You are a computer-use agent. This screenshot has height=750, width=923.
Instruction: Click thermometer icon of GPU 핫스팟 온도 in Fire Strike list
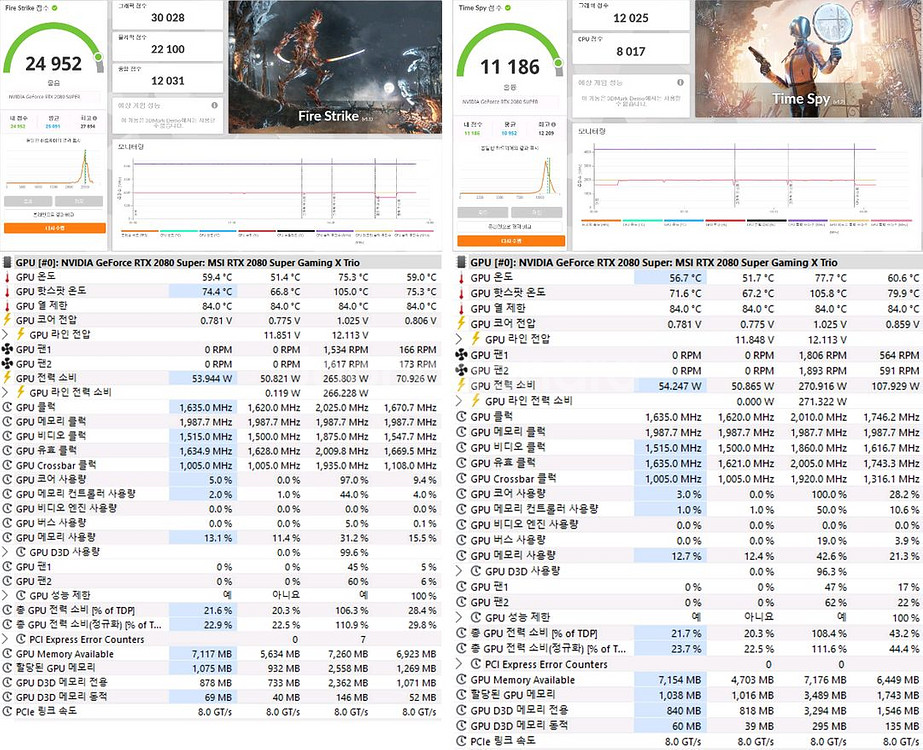[x=7, y=291]
